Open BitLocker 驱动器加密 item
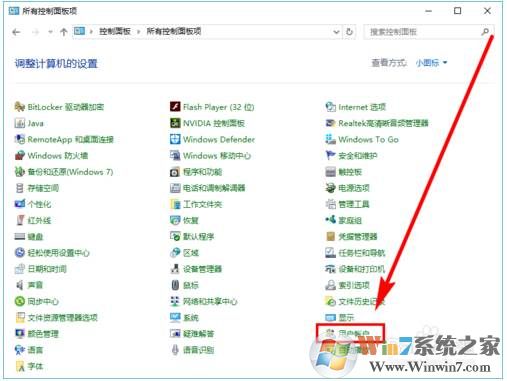507x381 pixels. 59,107
